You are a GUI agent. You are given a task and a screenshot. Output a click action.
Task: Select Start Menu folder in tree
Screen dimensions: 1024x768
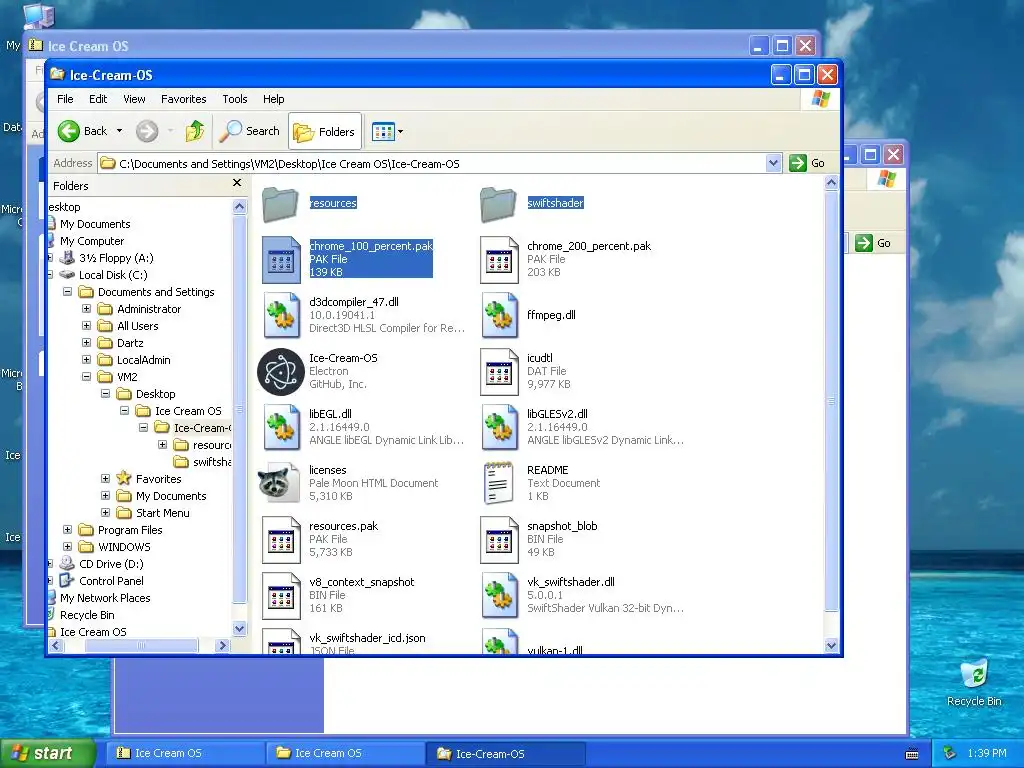pos(162,513)
